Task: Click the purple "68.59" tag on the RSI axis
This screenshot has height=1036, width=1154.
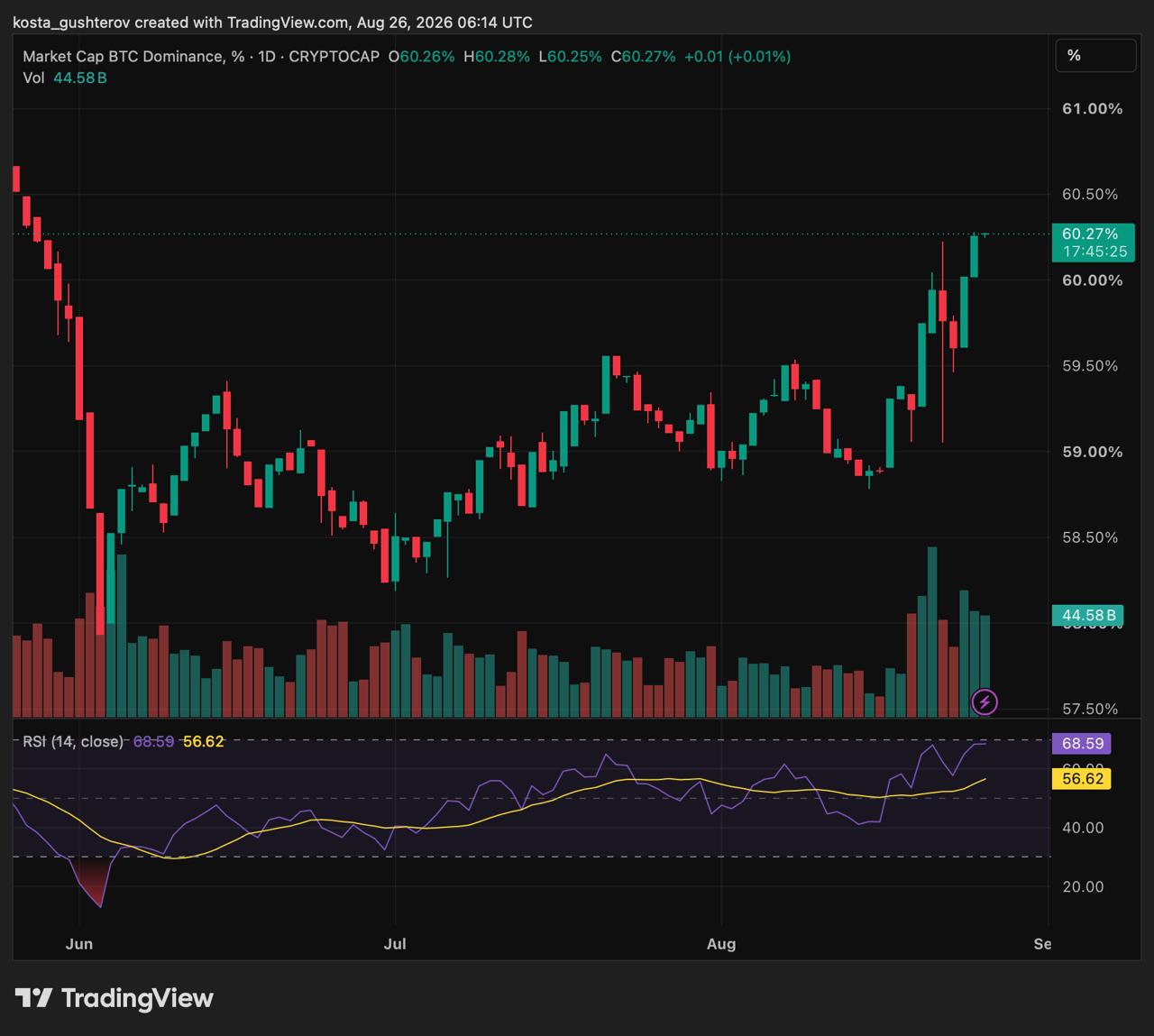Action: [x=1082, y=744]
